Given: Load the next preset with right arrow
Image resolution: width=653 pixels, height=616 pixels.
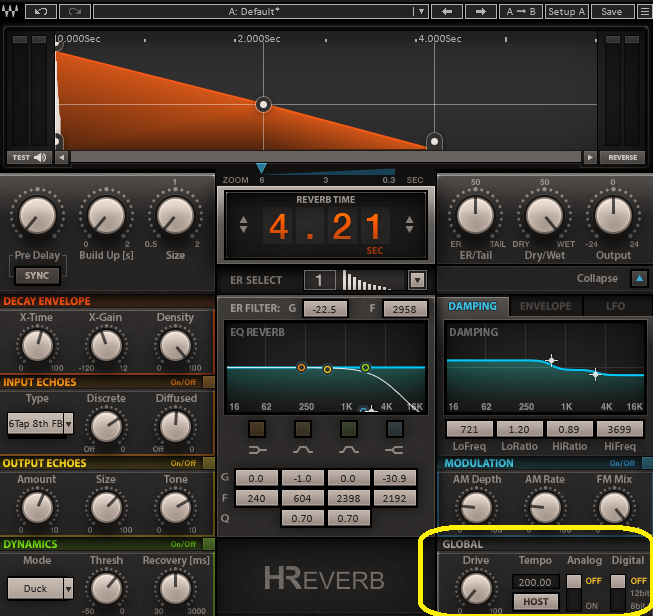Looking at the screenshot, I should [x=481, y=12].
